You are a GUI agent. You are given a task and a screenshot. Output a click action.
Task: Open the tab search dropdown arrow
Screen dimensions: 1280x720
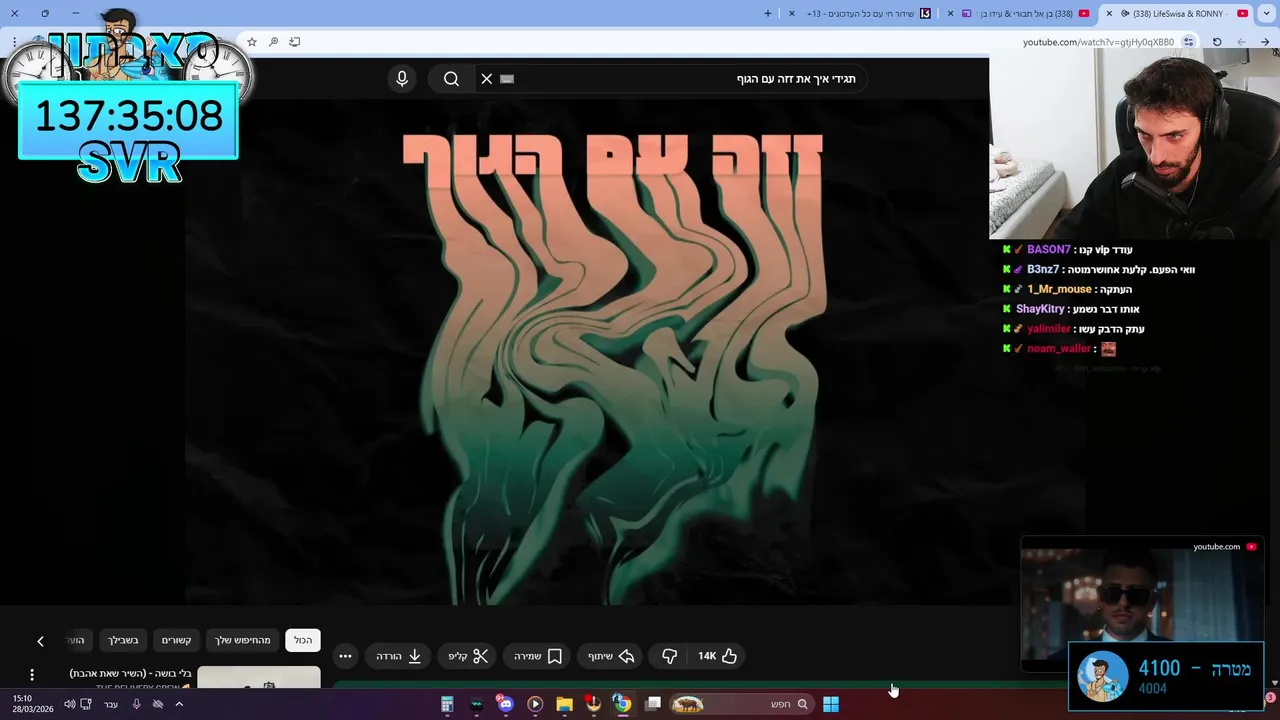pyautogui.click(x=1266, y=13)
